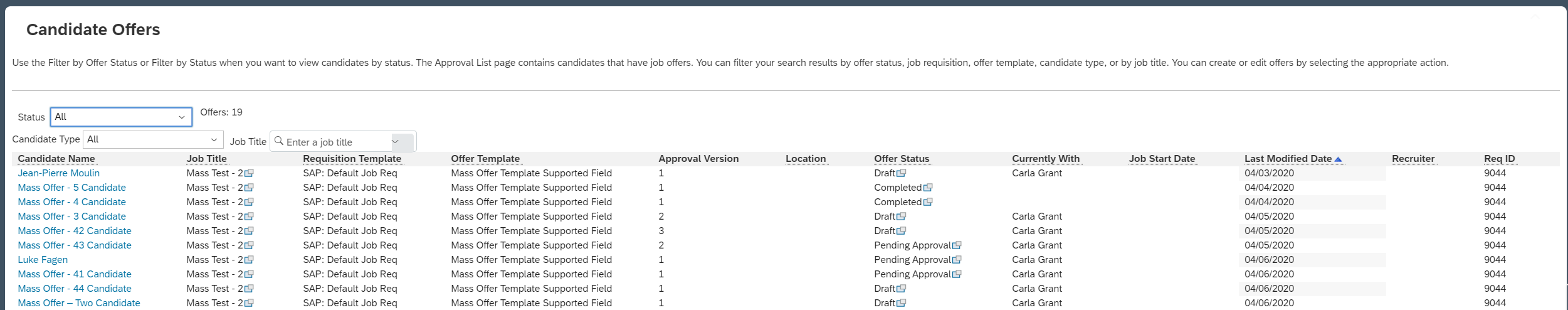The image size is (1568, 310).
Task: Sort by Candidate Name column header
Action: 56,159
